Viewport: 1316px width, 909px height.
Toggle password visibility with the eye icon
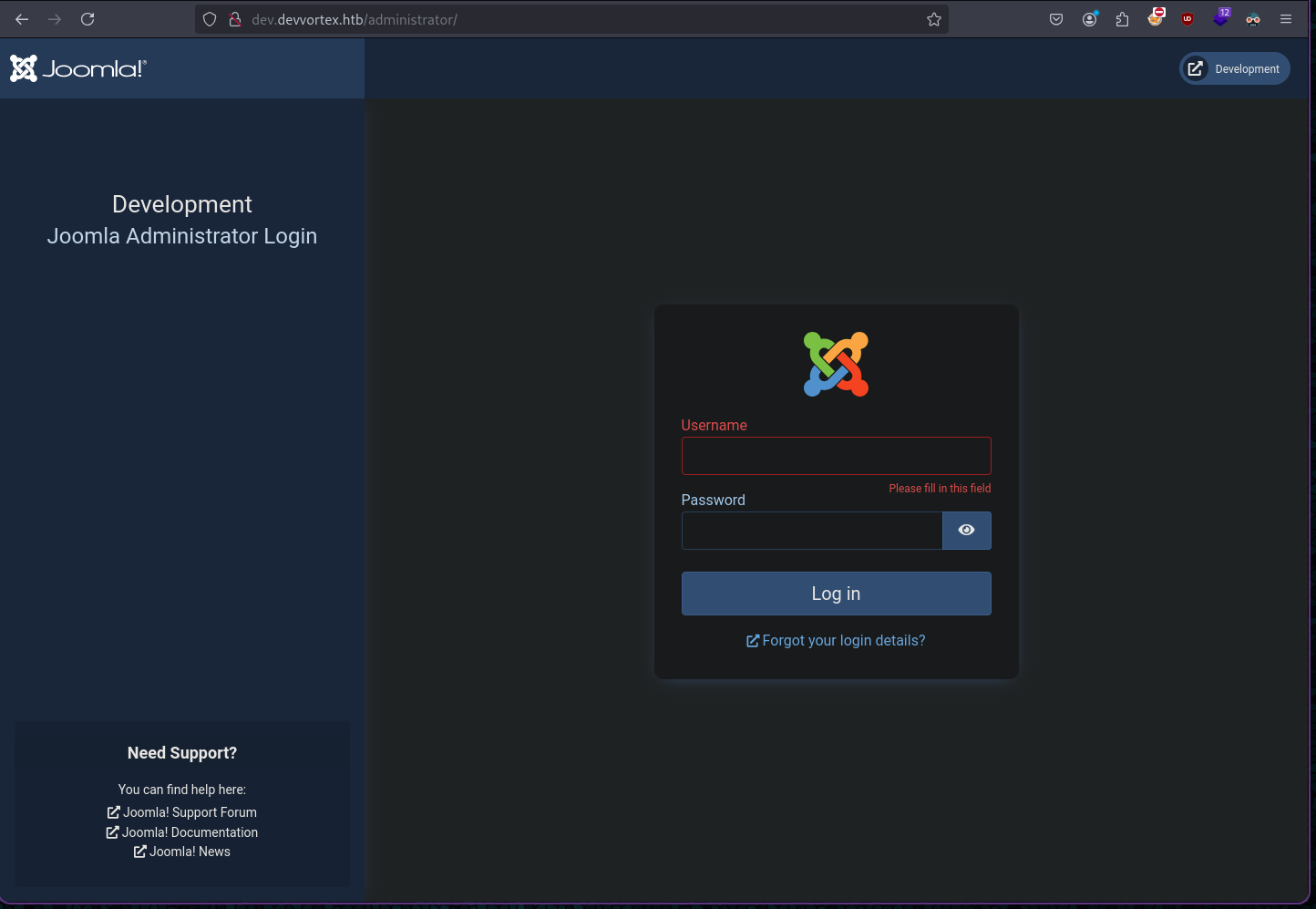click(x=967, y=531)
